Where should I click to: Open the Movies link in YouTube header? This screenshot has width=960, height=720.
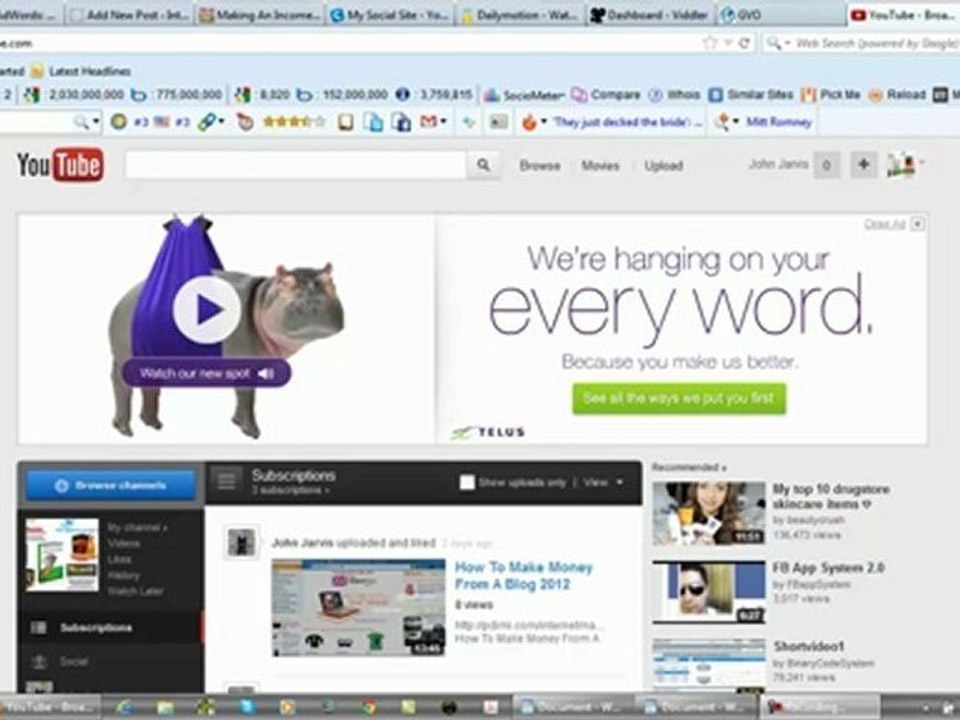(x=600, y=165)
